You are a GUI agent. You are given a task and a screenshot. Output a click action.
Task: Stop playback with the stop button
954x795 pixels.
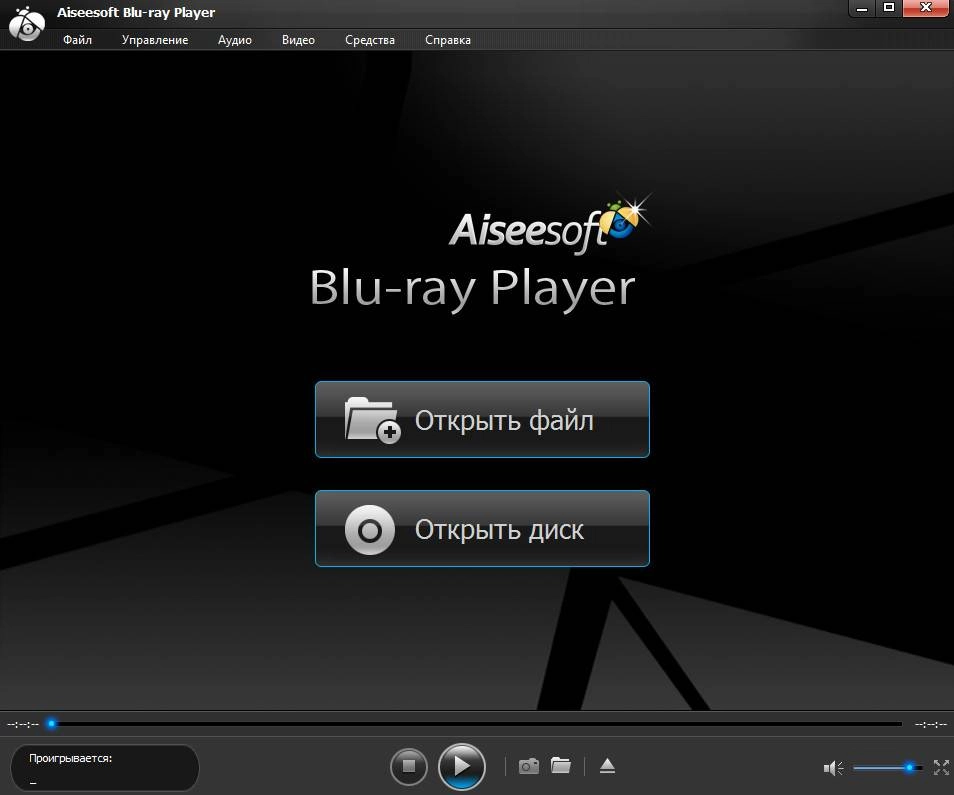pyautogui.click(x=409, y=766)
